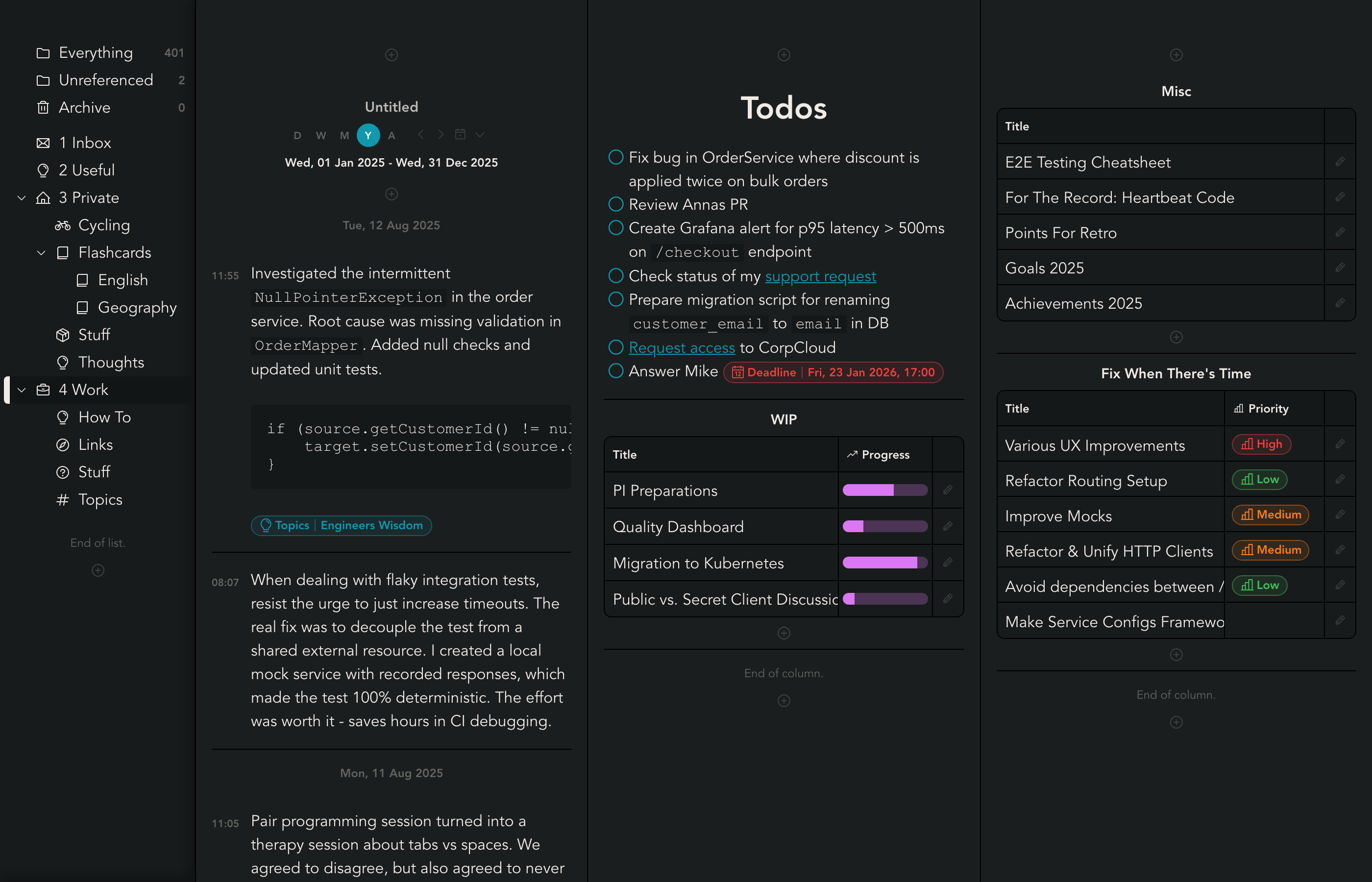Follow the Request access link

point(682,347)
